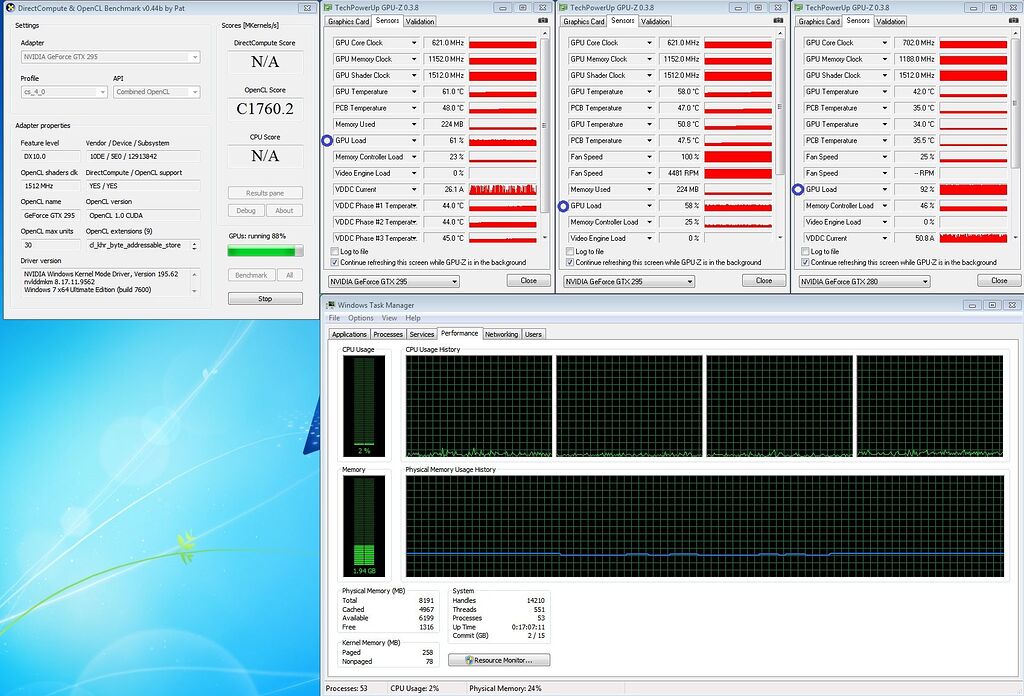Click Close button in third GPU-Z window

(999, 281)
